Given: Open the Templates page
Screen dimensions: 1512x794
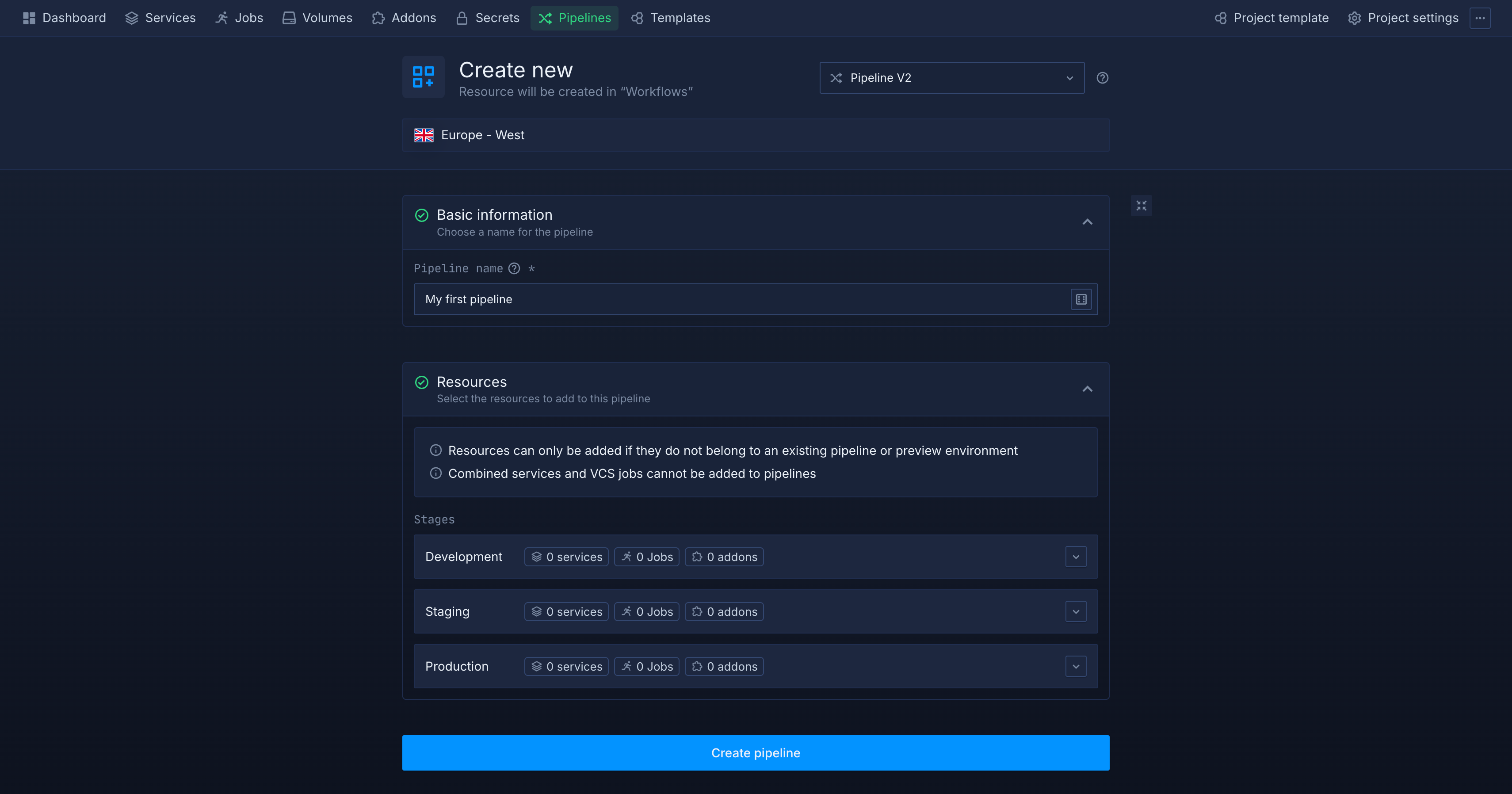Looking at the screenshot, I should (x=671, y=18).
